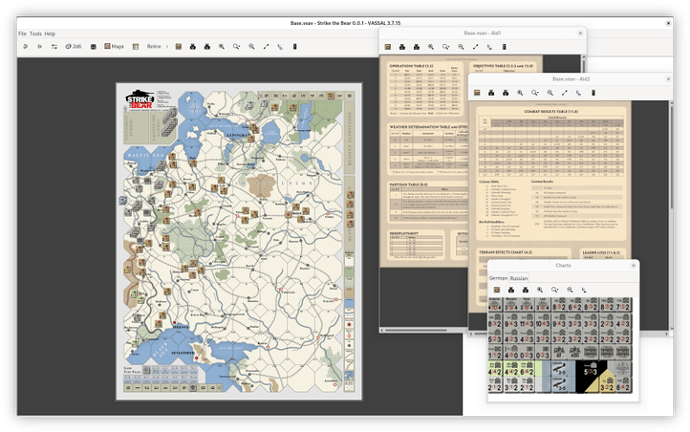Image resolution: width=690 pixels, height=432 pixels.
Task: Click the compass rose on the map
Action: (x=195, y=108)
